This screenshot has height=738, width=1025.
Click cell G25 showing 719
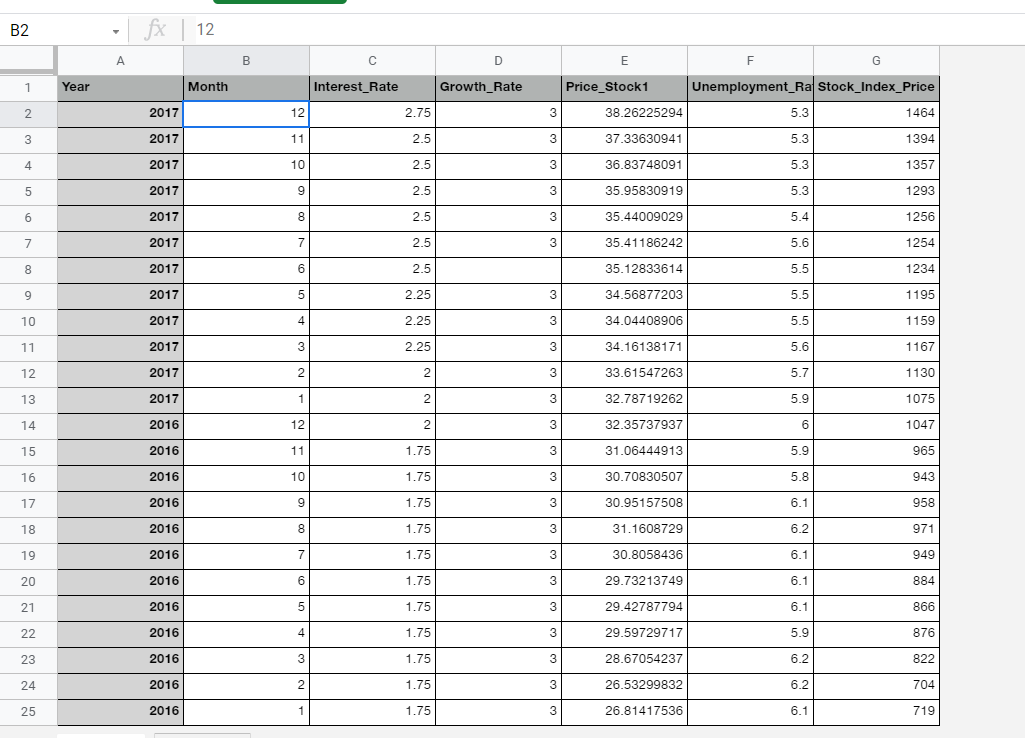pos(876,711)
